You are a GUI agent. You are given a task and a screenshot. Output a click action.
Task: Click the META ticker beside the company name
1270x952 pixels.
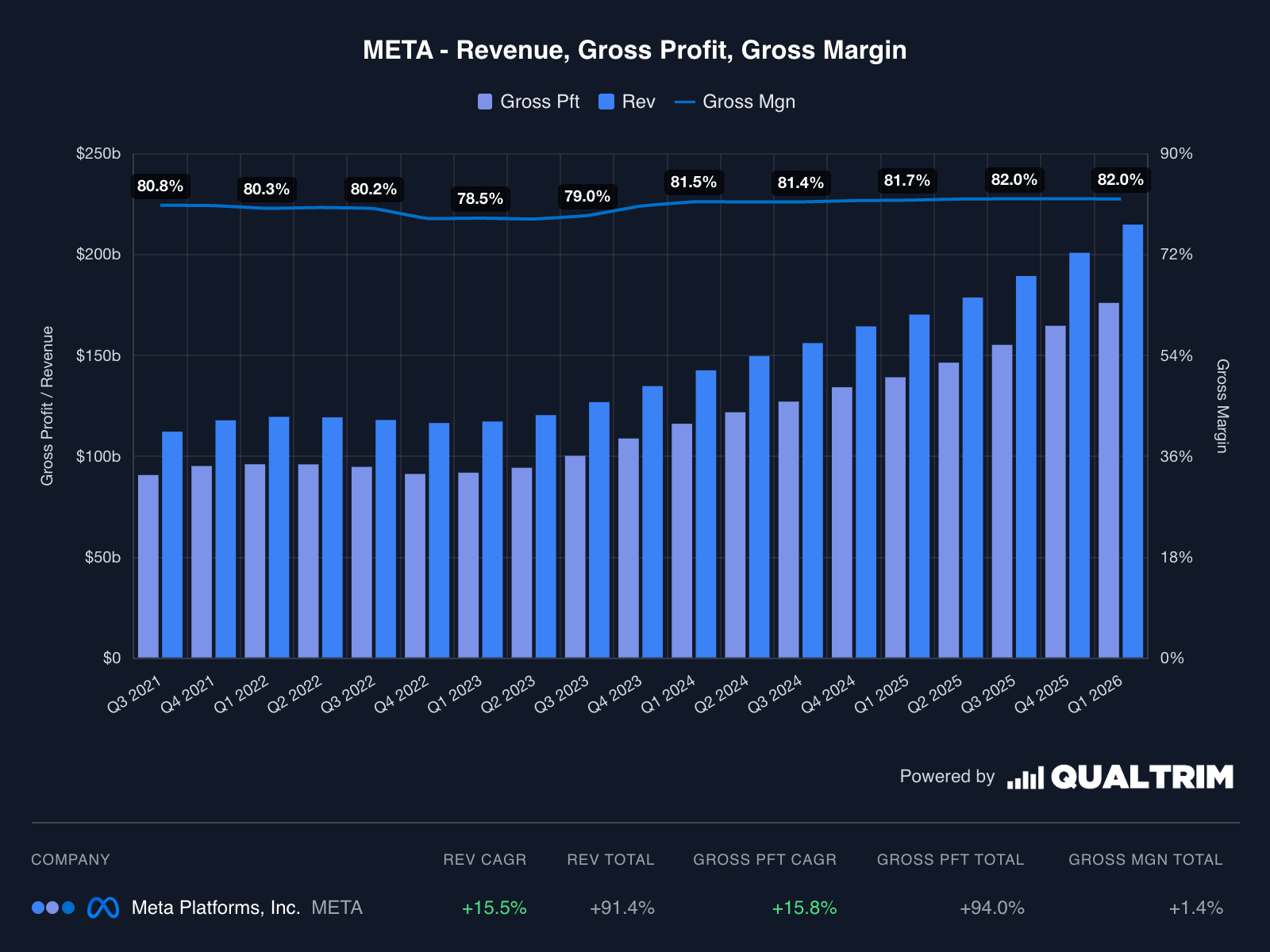pos(337,908)
